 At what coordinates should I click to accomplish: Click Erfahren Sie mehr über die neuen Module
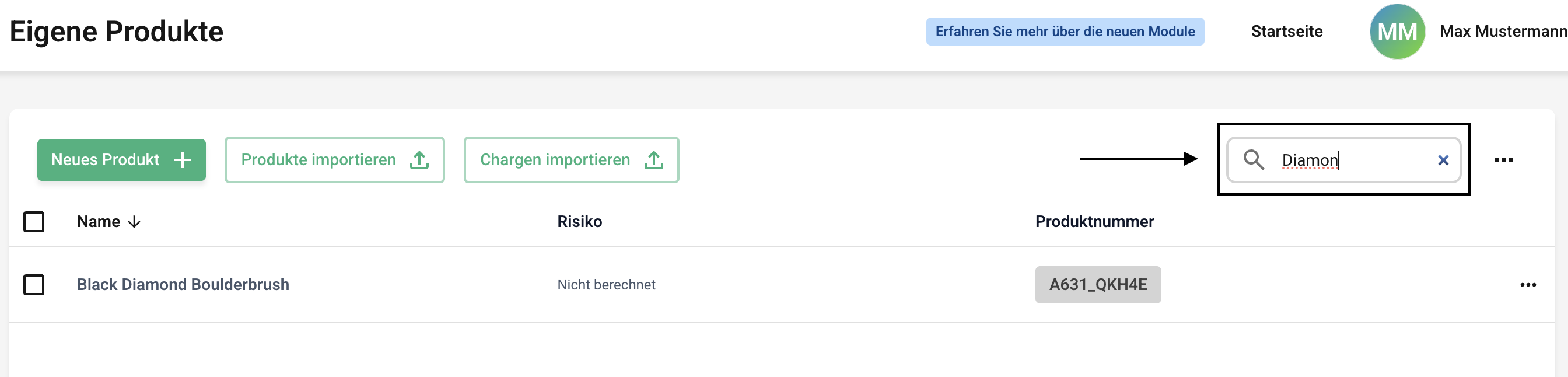(x=1065, y=32)
